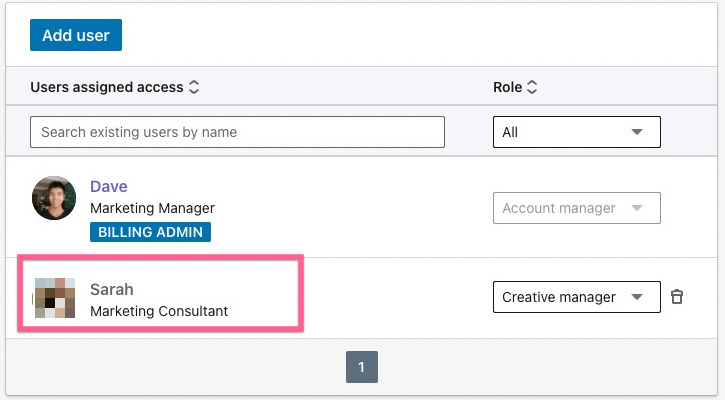Viewport: 725px width, 400px height.
Task: Click the Role column header label
Action: click(507, 88)
